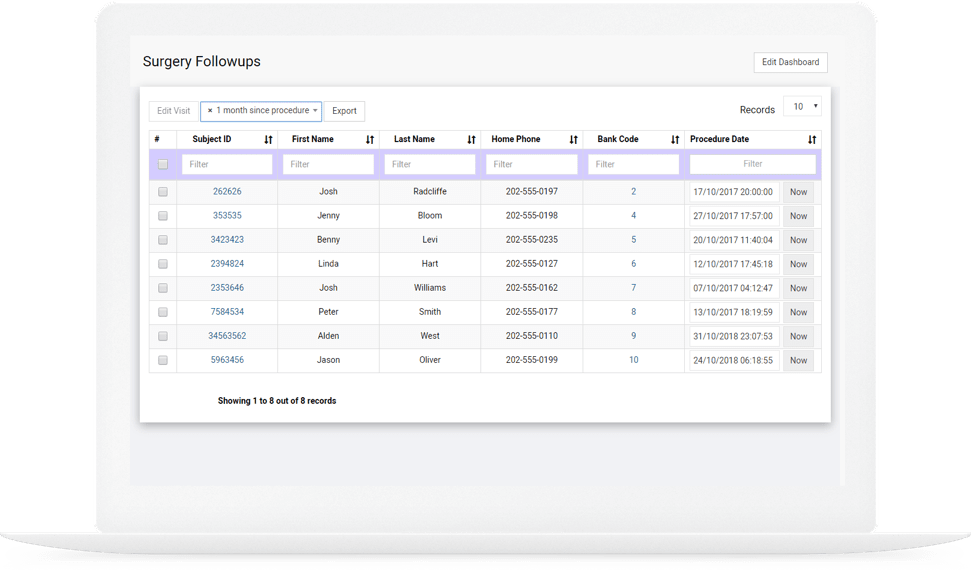Click Bank Code link 6
Image resolution: width=971 pixels, height=570 pixels.
[x=634, y=264]
